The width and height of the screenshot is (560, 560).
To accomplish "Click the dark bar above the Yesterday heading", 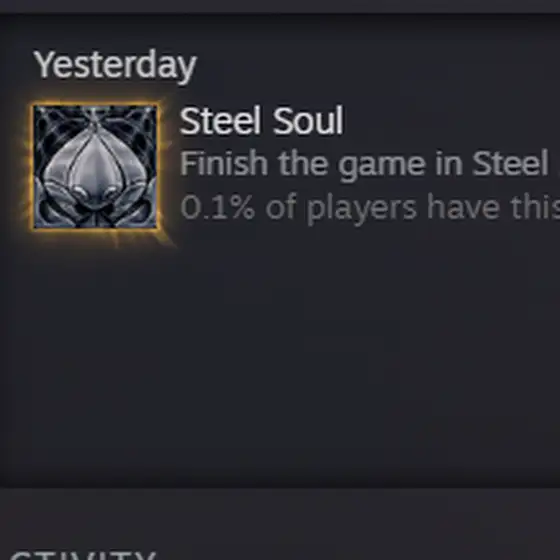I will pos(280,6).
